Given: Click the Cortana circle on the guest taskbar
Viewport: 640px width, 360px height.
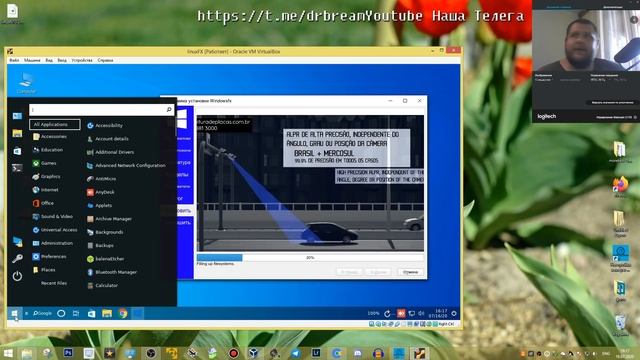Looking at the screenshot, I should 61,313.
